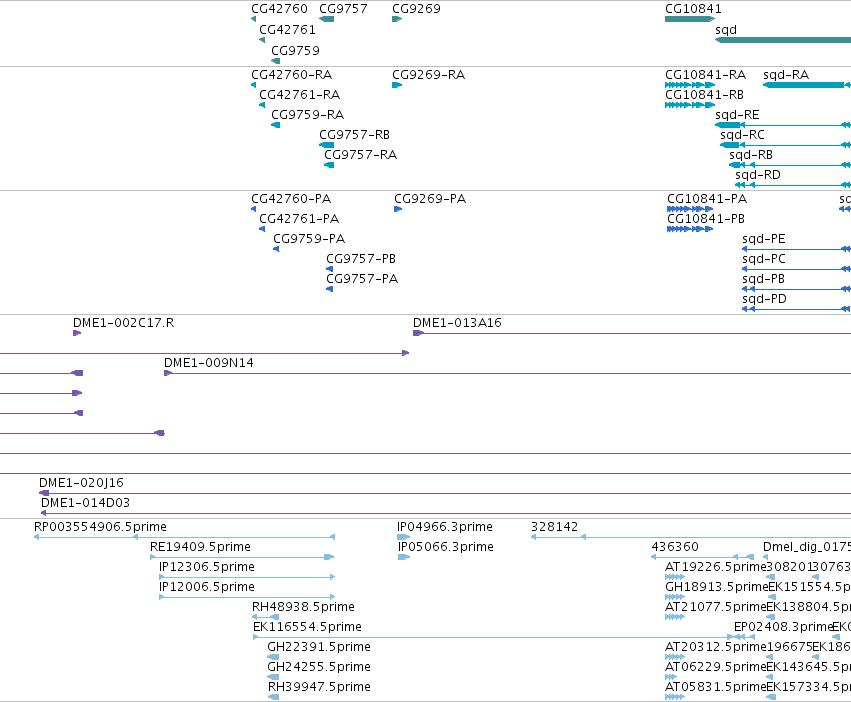This screenshot has height=702, width=851.
Task: Click the CG9269-PA protein label
Action: tap(430, 199)
